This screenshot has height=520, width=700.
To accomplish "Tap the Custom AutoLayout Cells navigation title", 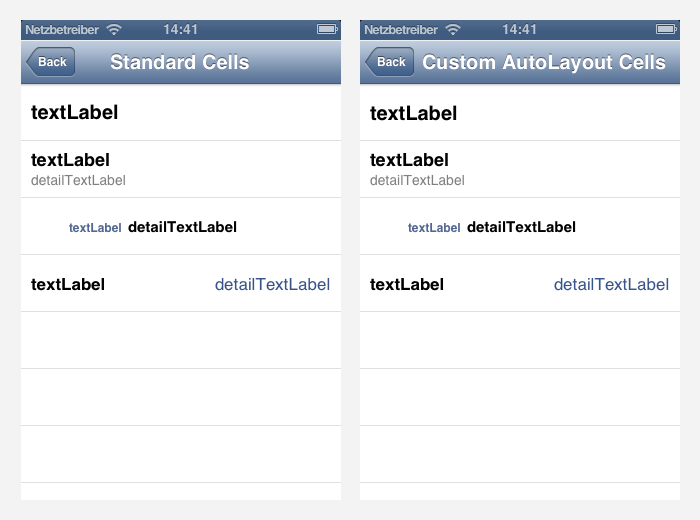I will [544, 63].
